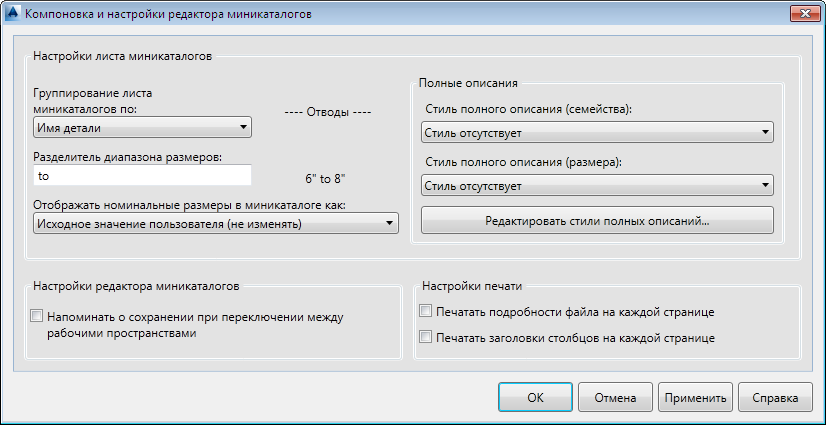Open help with the Справка button
The height and width of the screenshot is (425, 826).
pos(775,397)
